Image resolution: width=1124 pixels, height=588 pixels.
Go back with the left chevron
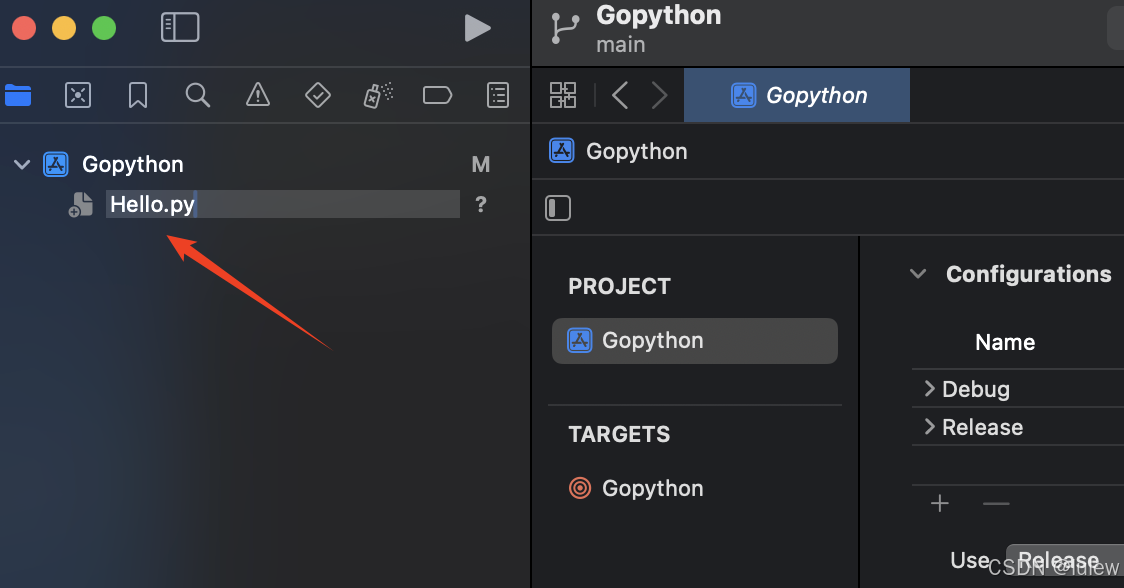tap(620, 95)
